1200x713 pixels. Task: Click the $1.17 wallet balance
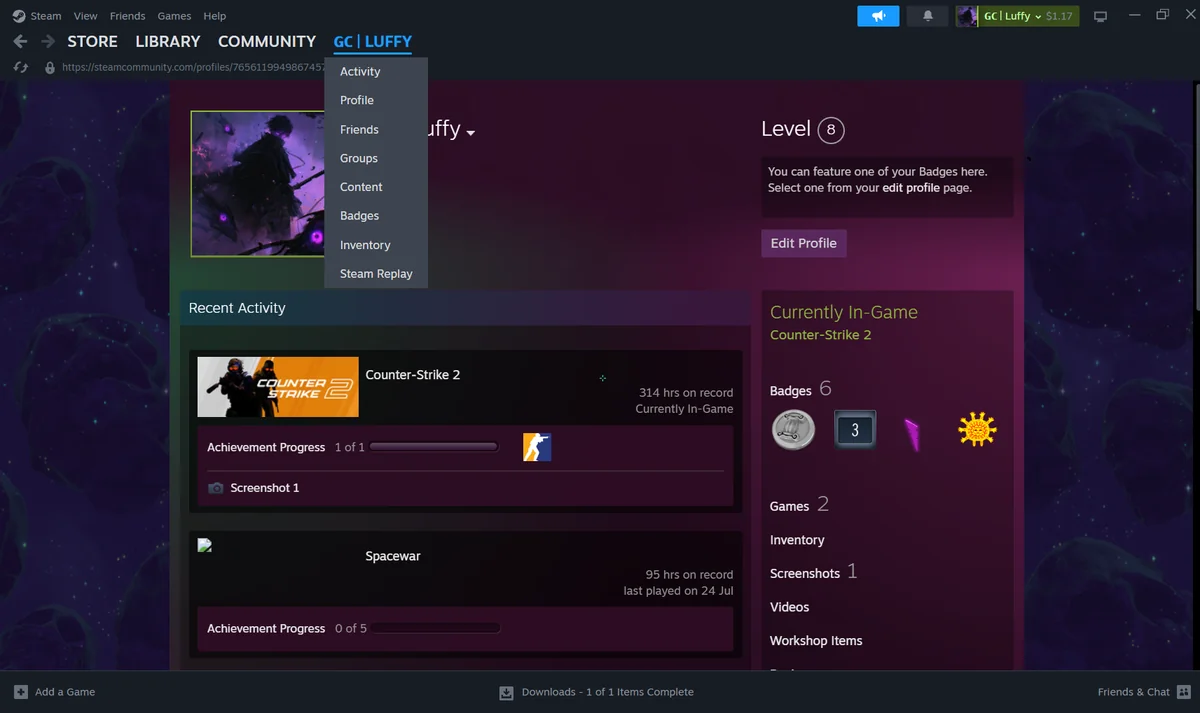[1059, 16]
